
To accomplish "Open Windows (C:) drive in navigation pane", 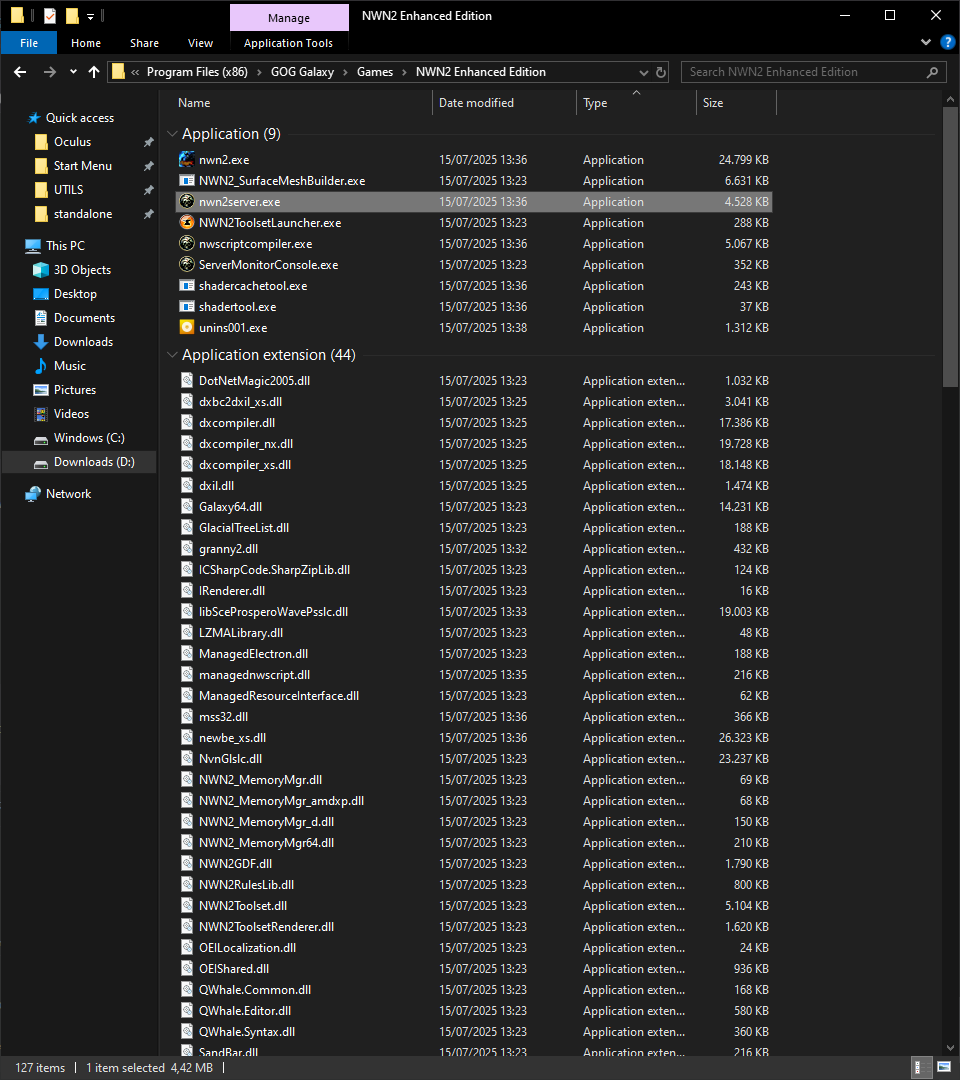I will click(89, 438).
